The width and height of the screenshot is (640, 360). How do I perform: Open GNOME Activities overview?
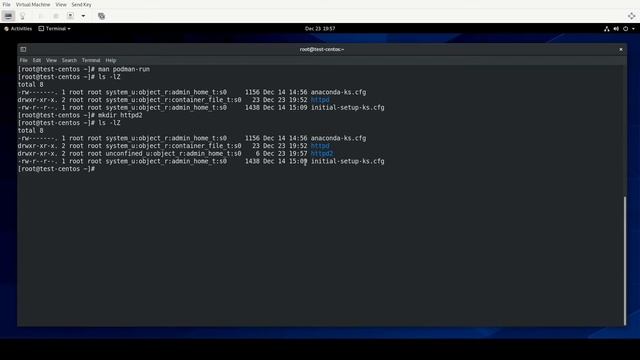coord(18,29)
